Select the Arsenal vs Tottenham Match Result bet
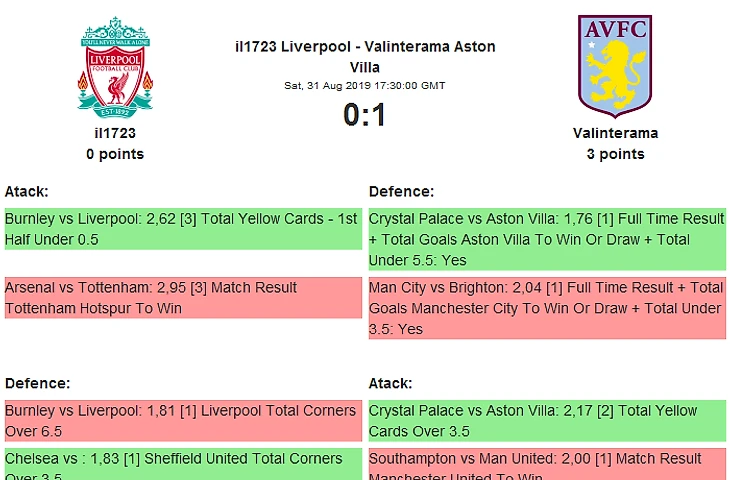 181,298
